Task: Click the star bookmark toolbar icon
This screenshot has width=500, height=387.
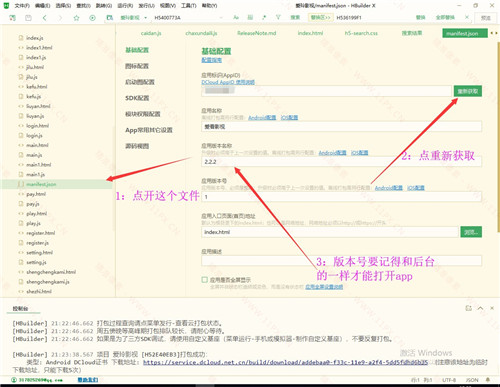Action: click(x=76, y=18)
